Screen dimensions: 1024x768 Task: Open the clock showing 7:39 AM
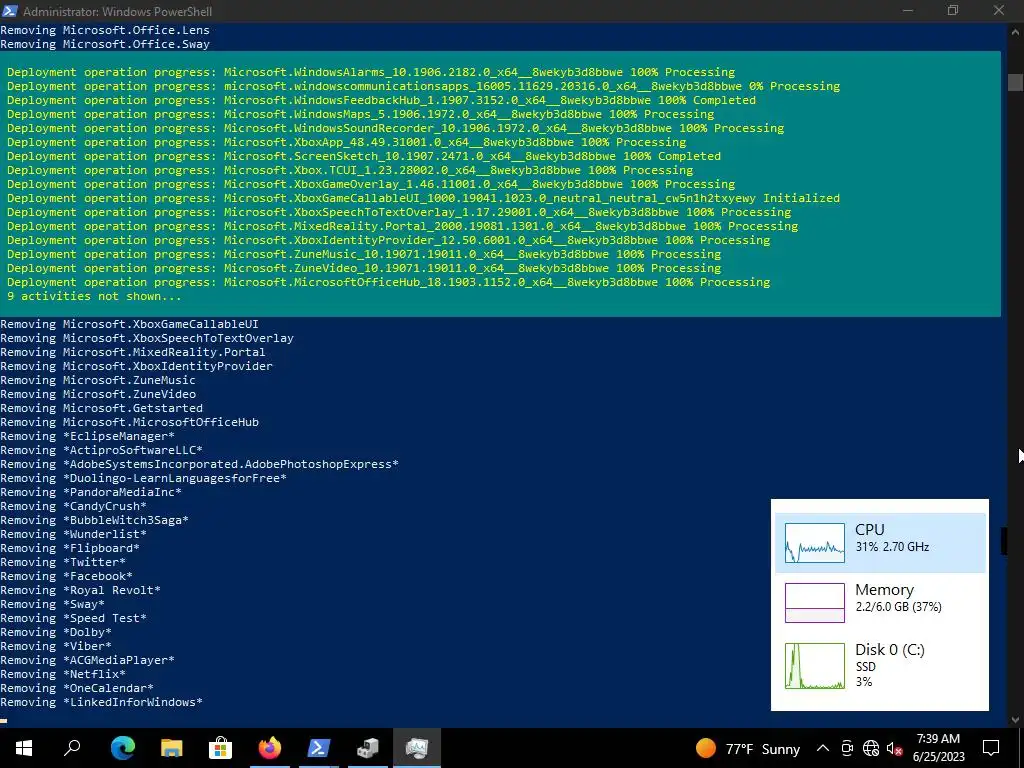[x=938, y=748]
